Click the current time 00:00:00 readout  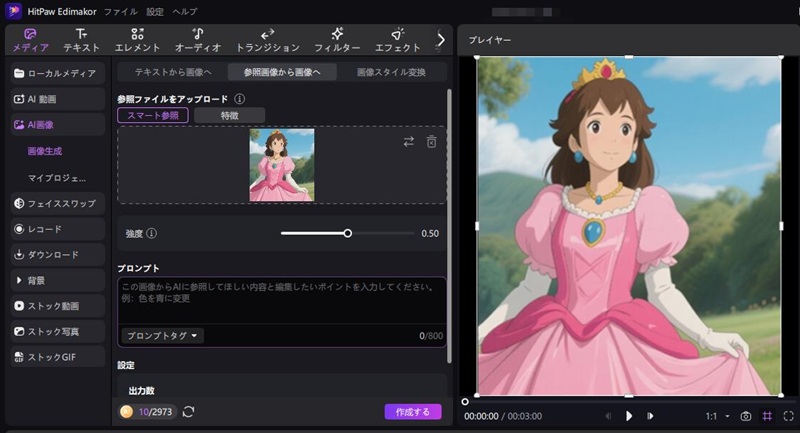[x=481, y=416]
